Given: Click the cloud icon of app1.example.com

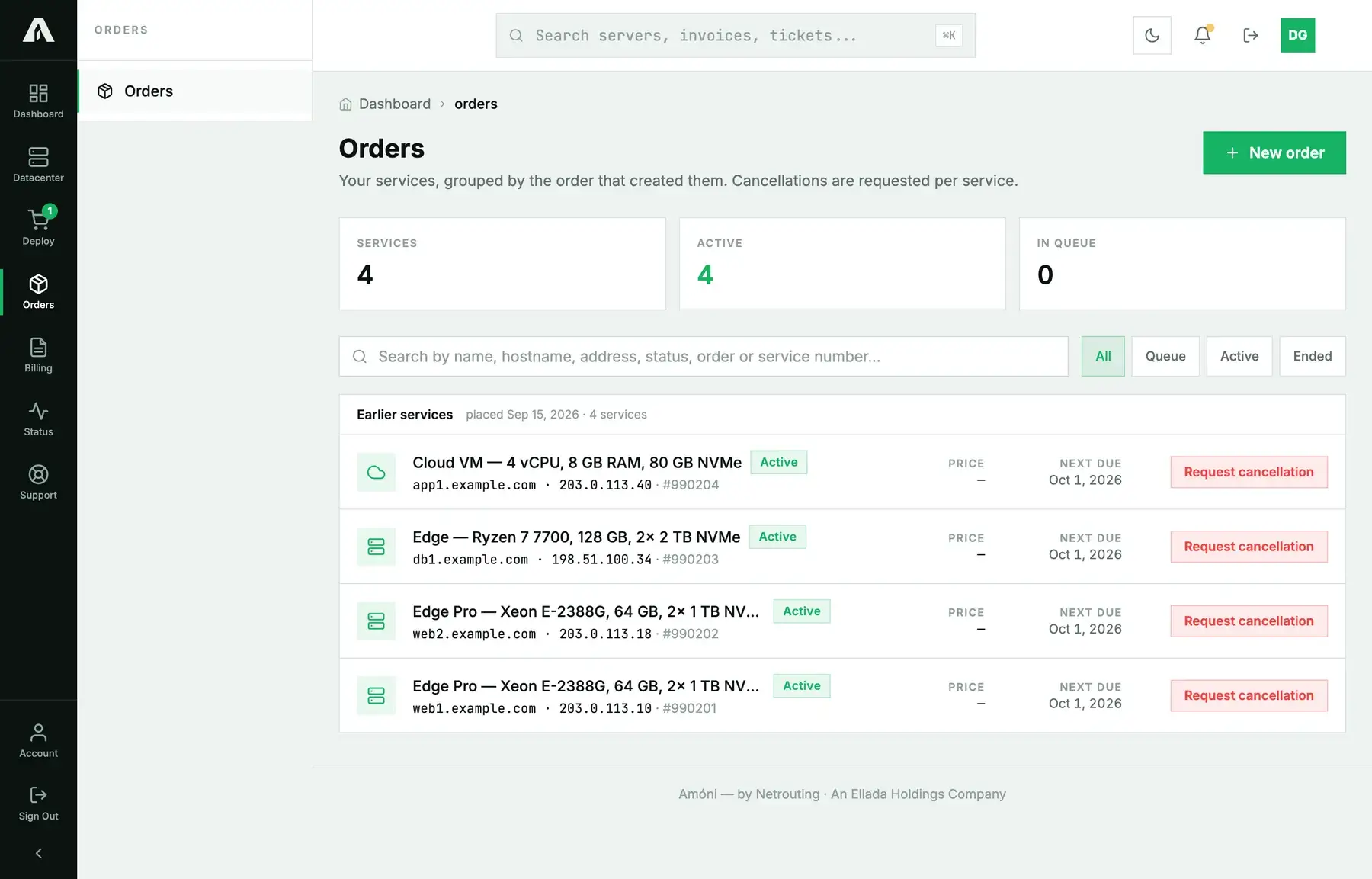Looking at the screenshot, I should click(x=376, y=473).
